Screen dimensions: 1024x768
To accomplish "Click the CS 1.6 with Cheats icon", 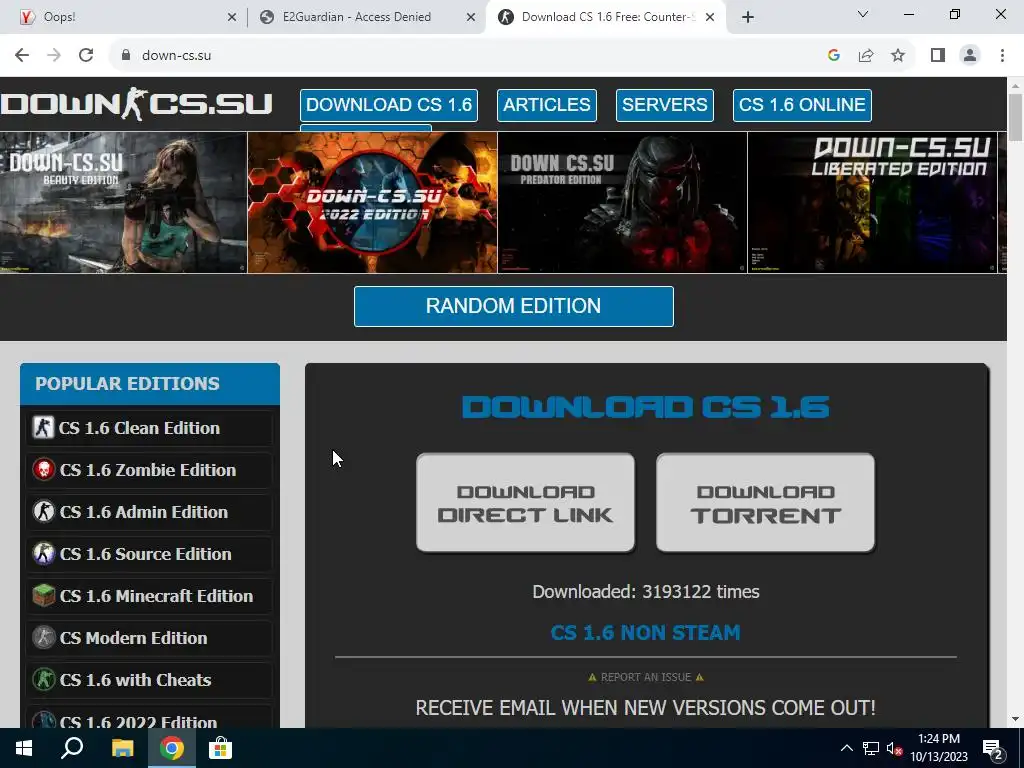I will tap(44, 680).
